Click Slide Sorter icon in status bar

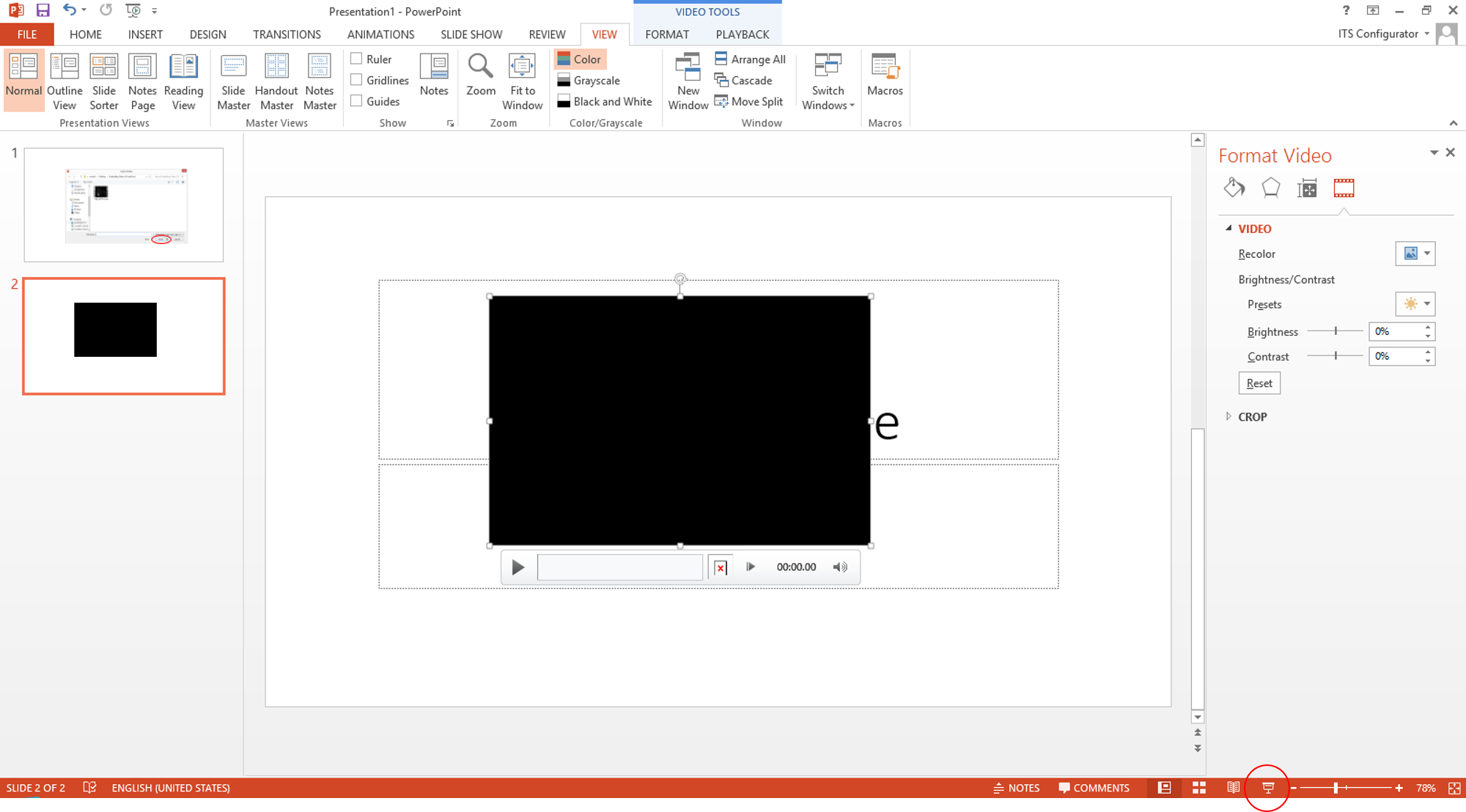1199,788
